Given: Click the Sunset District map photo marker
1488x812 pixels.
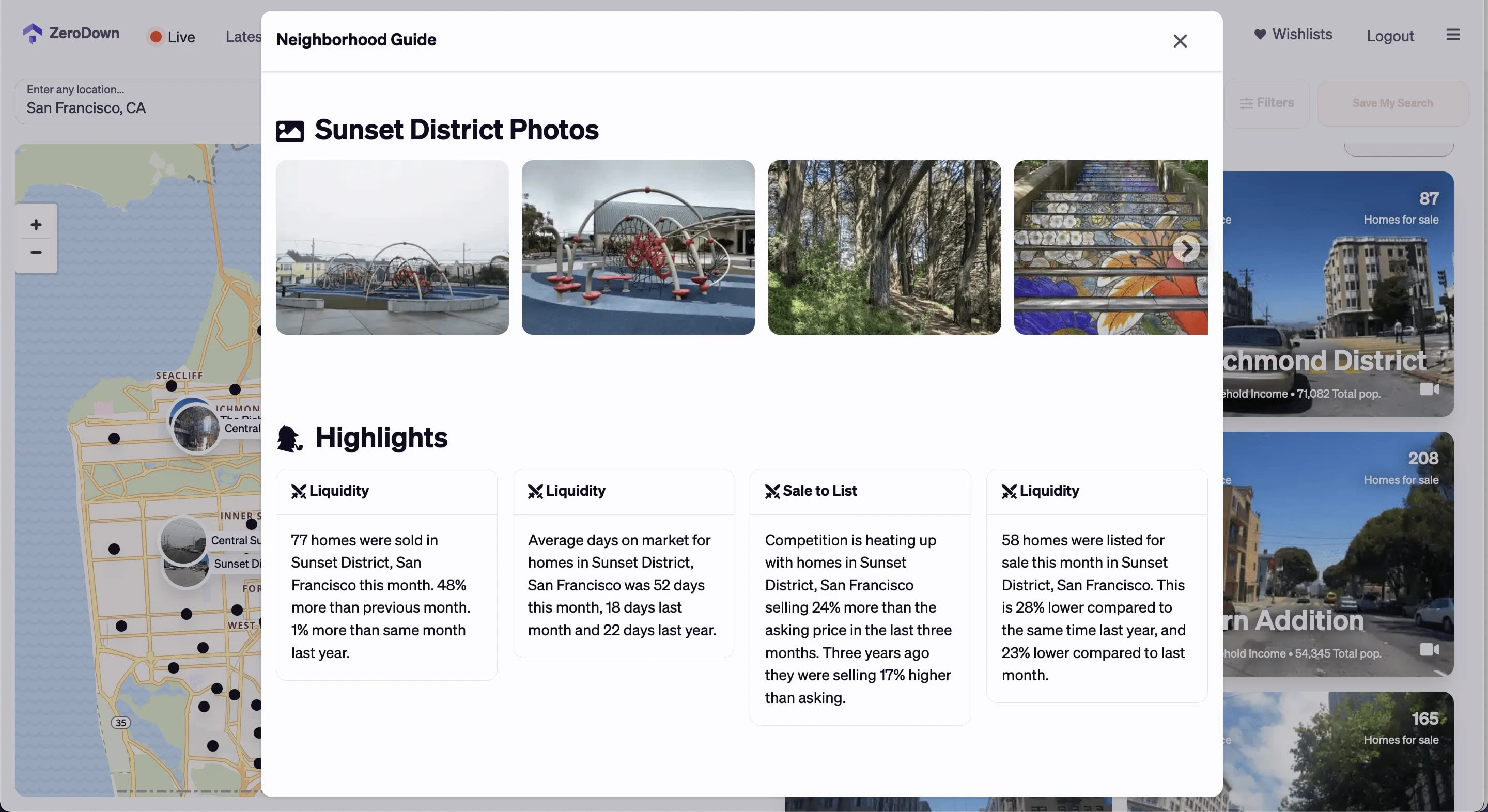Looking at the screenshot, I should point(185,574).
